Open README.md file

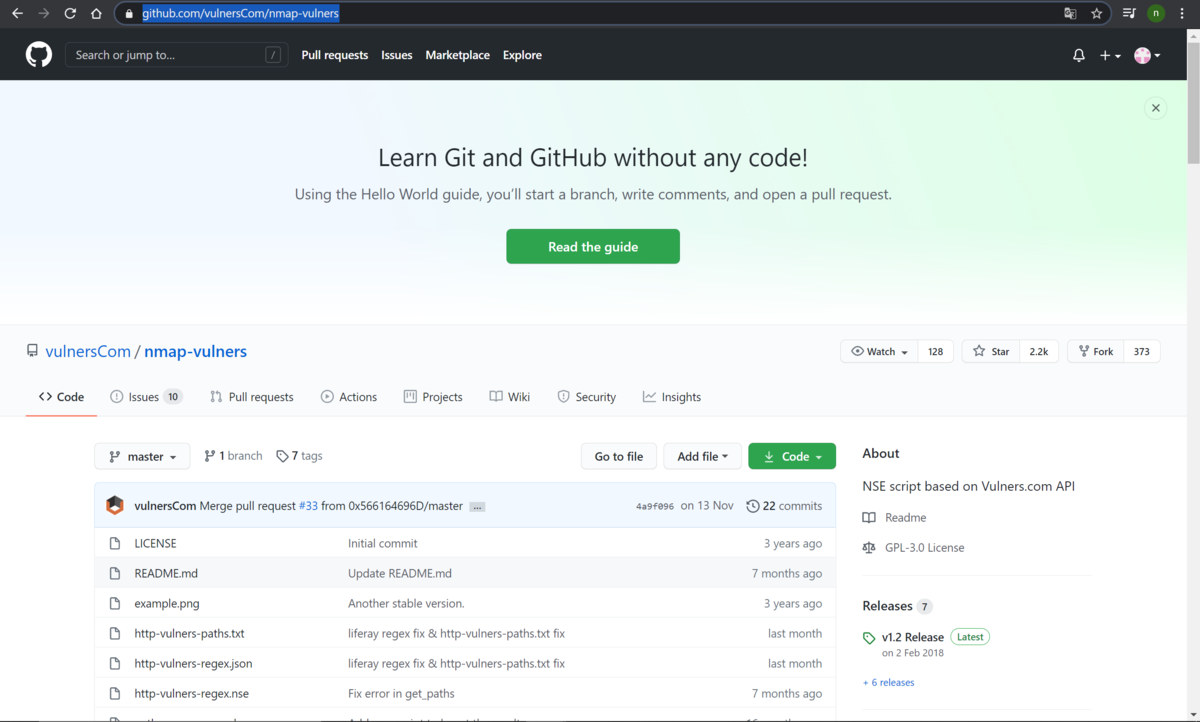(166, 573)
